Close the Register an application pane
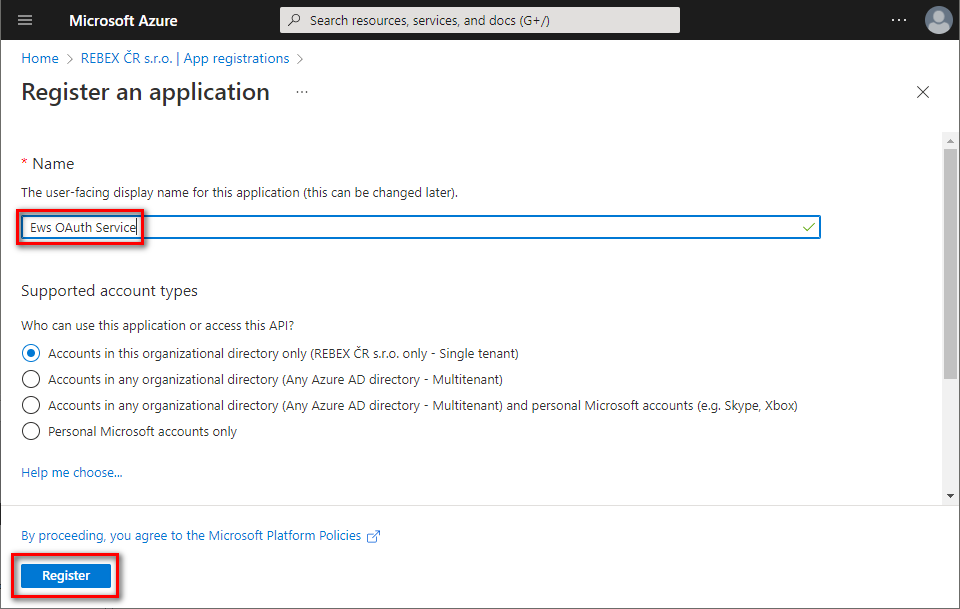This screenshot has height=609, width=960. pos(923,92)
